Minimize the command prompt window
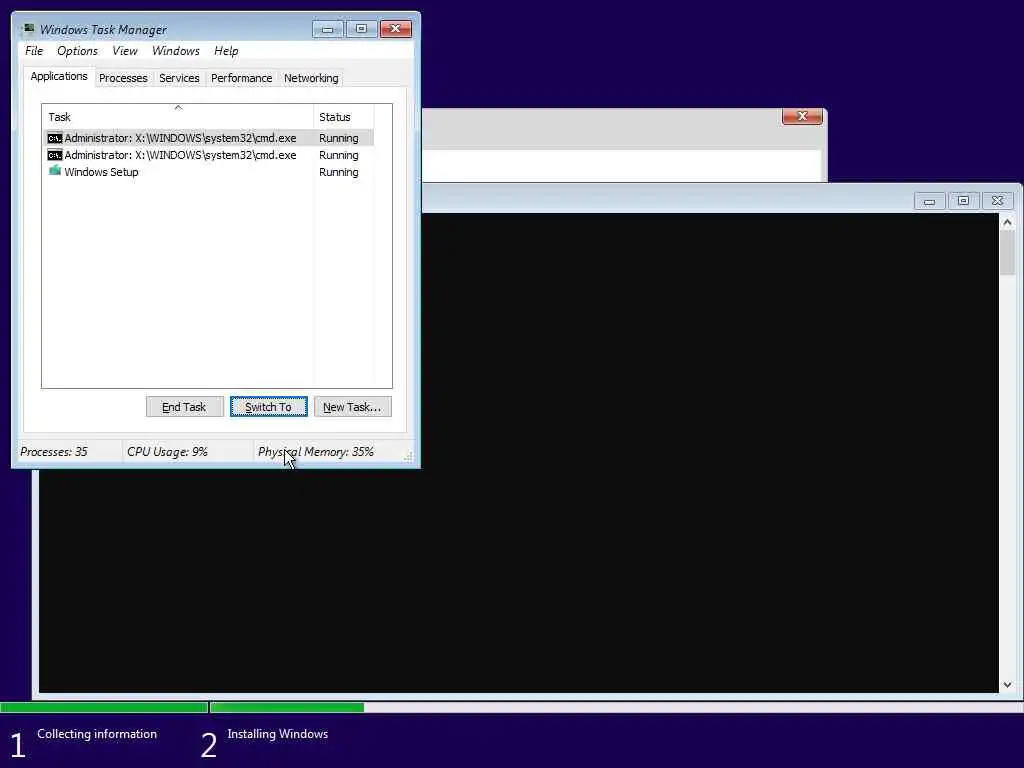 point(929,201)
